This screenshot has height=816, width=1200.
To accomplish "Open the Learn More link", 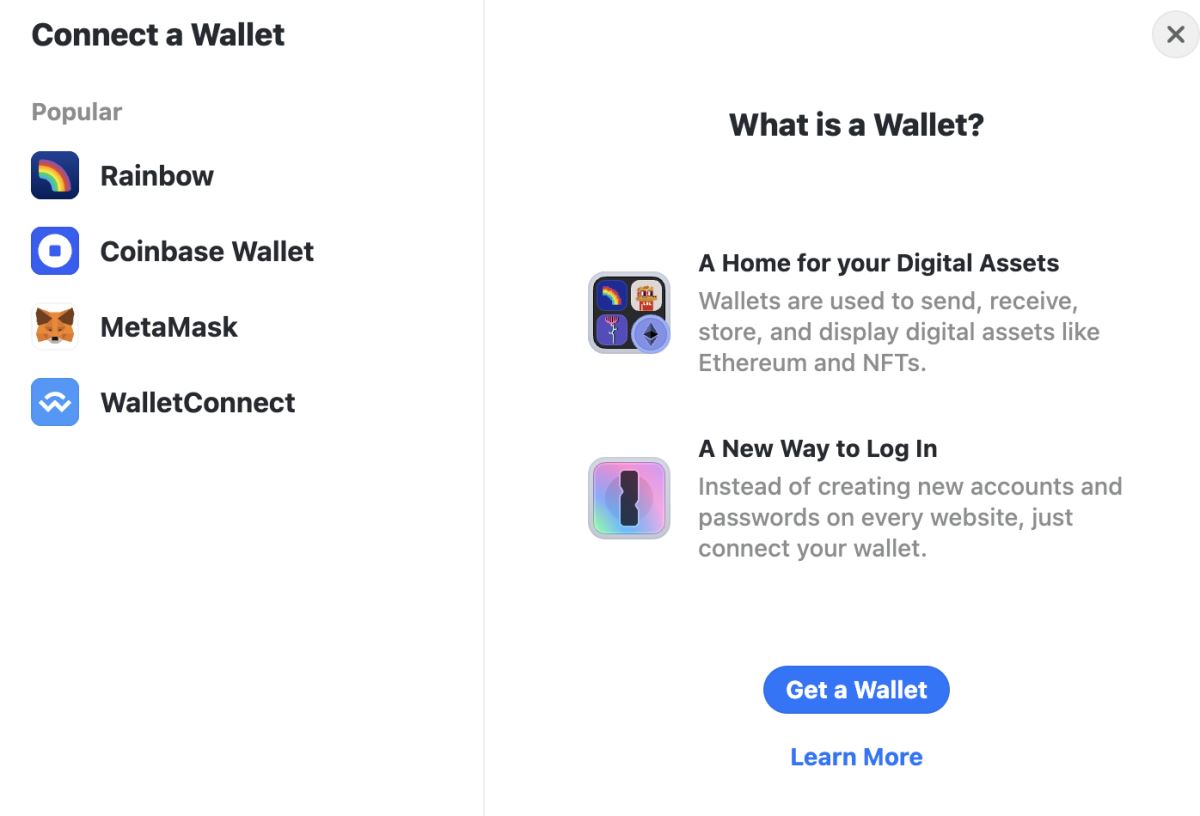I will point(856,757).
